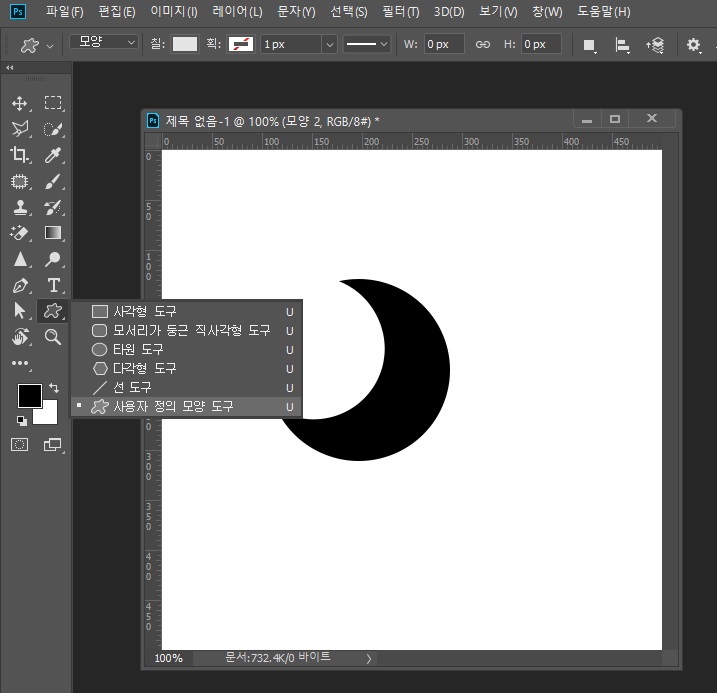Open path arrangement options
717x693 pixels.
click(x=655, y=45)
